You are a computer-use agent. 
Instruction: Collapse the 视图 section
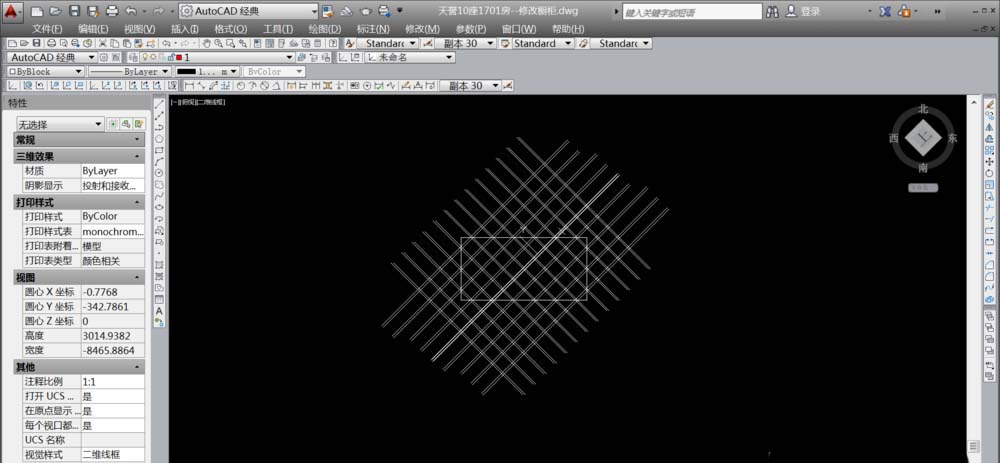click(x=136, y=277)
